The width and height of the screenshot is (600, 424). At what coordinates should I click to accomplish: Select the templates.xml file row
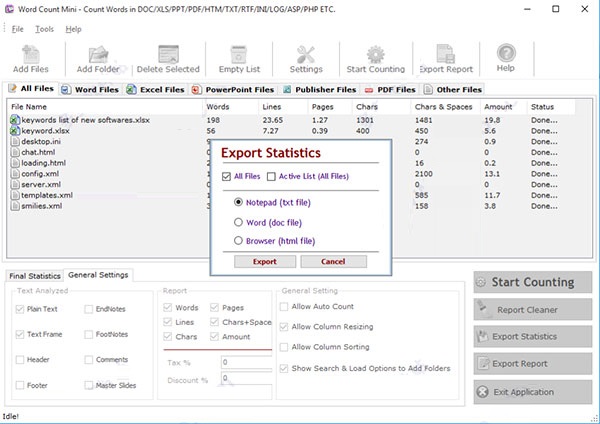tap(46, 195)
